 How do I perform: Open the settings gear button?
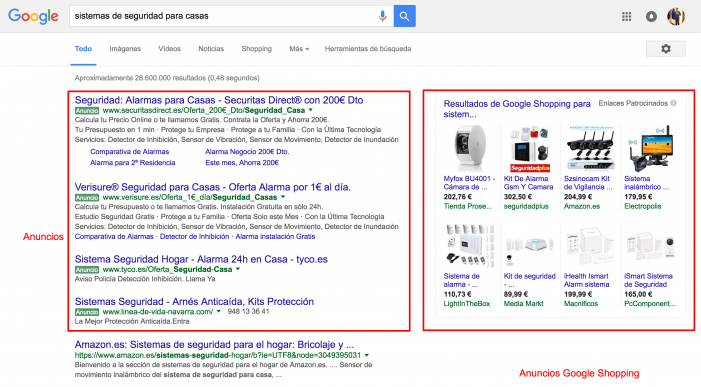666,49
